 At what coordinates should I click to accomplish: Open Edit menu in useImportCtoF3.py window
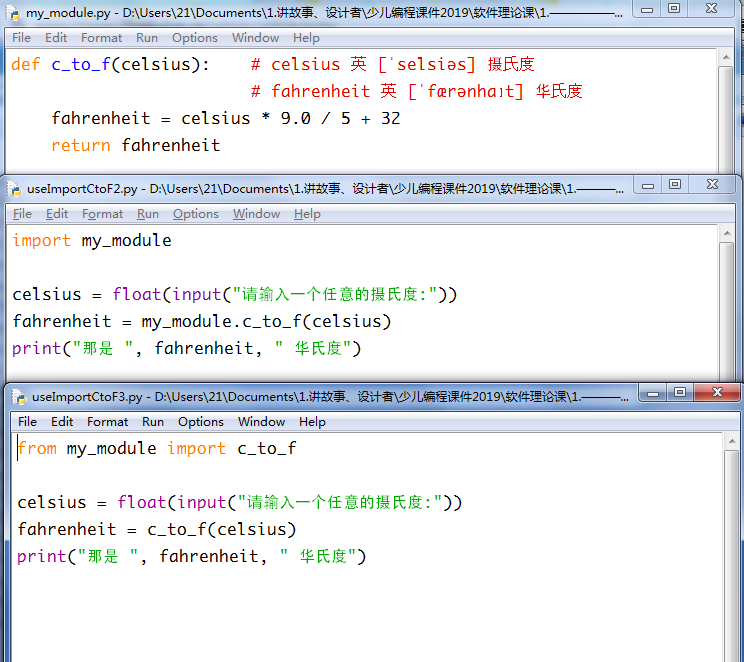(62, 421)
